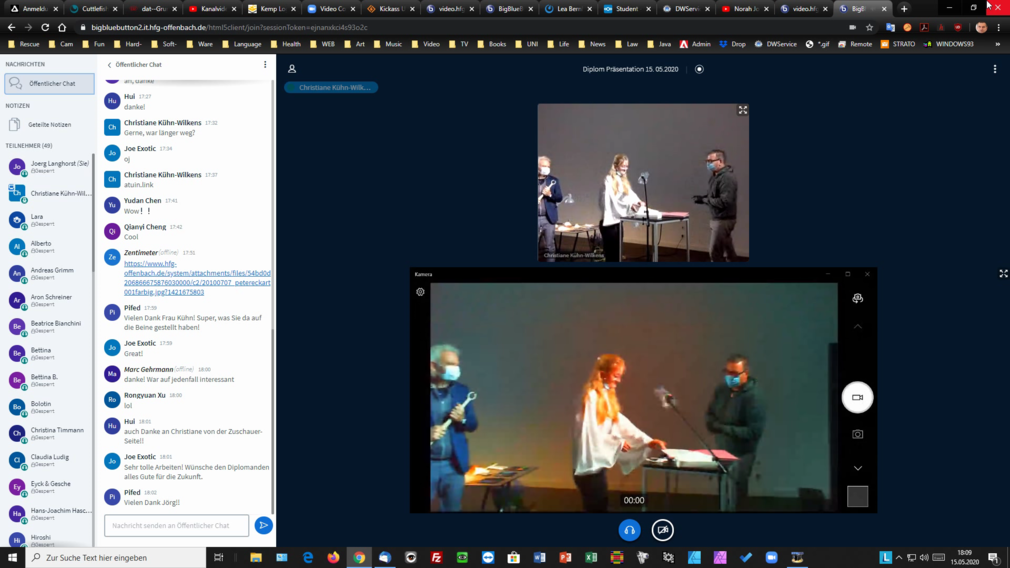Click the Windows taskbar search box
1010x568 pixels.
click(116, 558)
